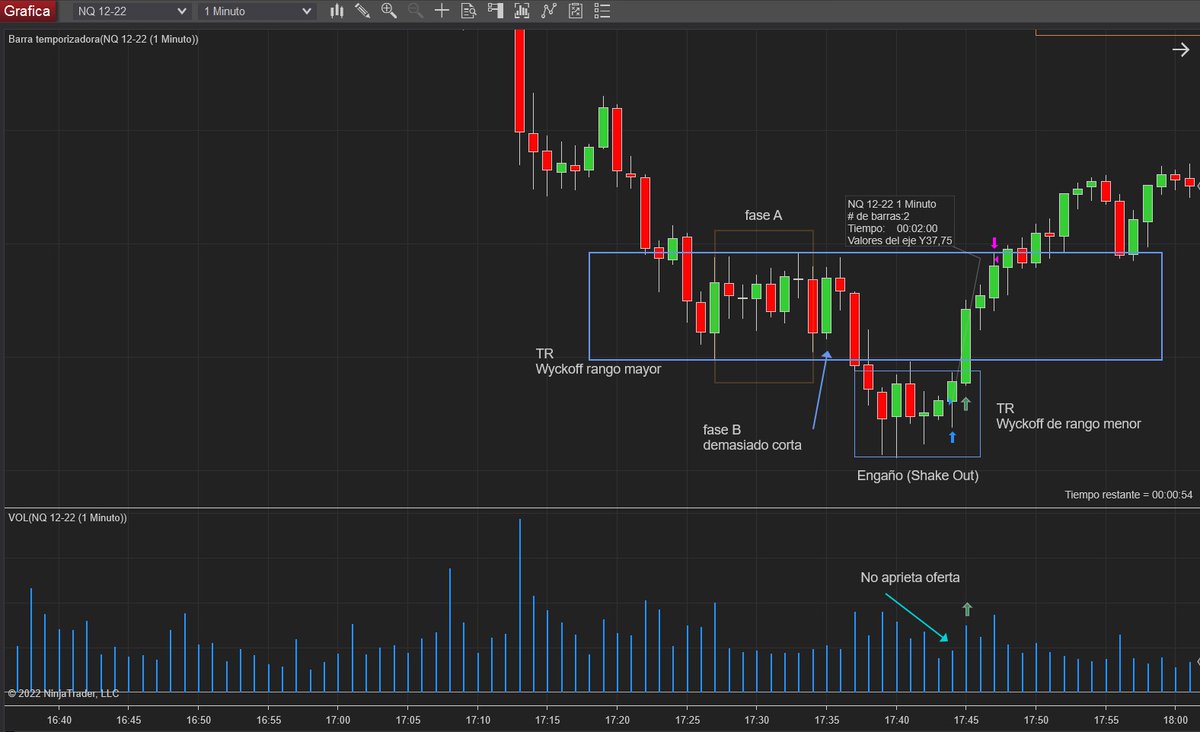
Task: Click the 17:35 time axis label
Action: click(x=827, y=719)
